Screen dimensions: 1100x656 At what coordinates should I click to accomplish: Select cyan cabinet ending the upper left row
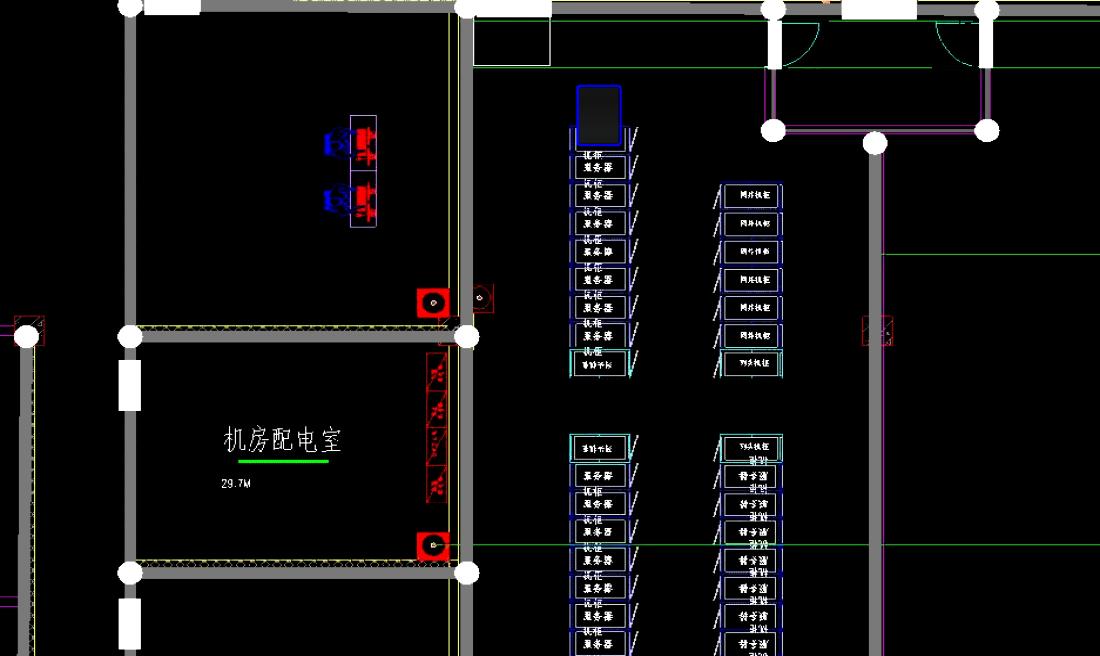click(x=598, y=364)
